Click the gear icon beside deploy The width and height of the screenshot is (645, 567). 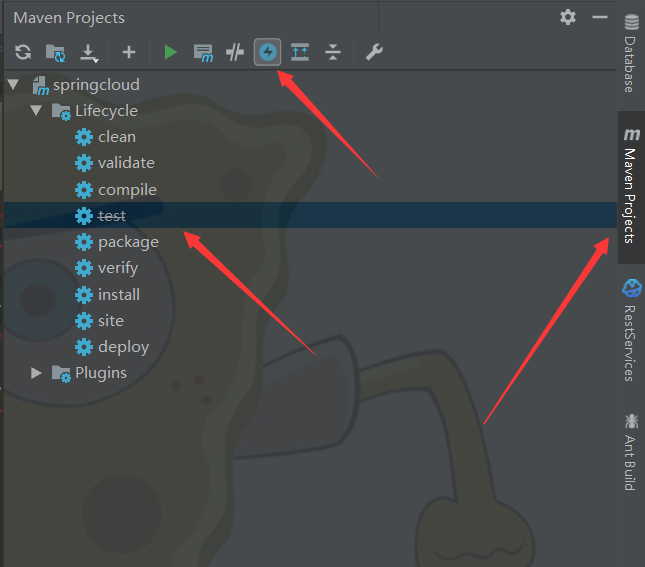coord(84,347)
